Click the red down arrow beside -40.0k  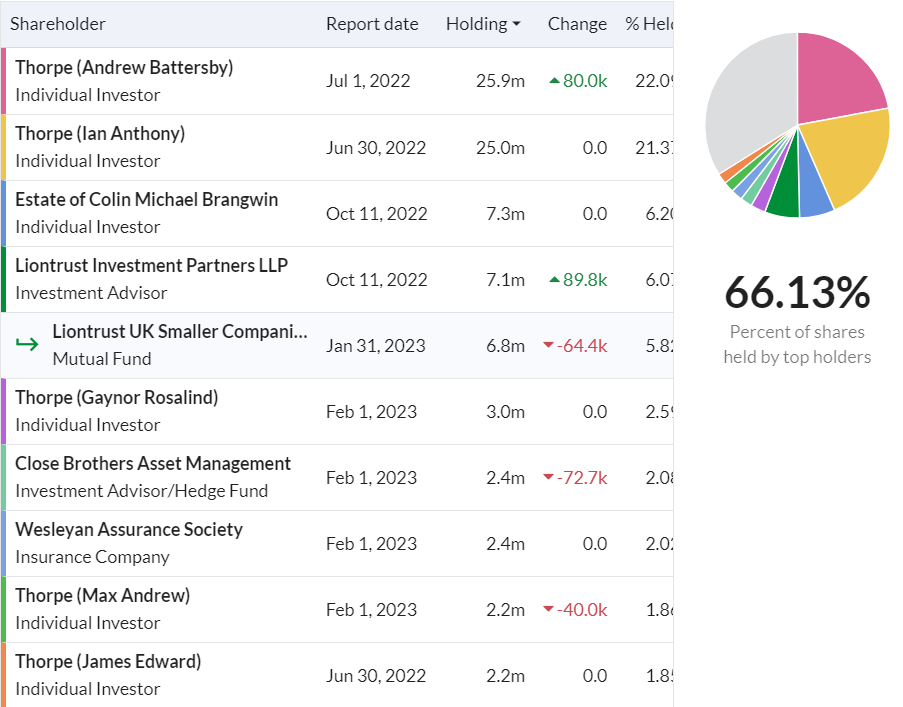[x=548, y=609]
